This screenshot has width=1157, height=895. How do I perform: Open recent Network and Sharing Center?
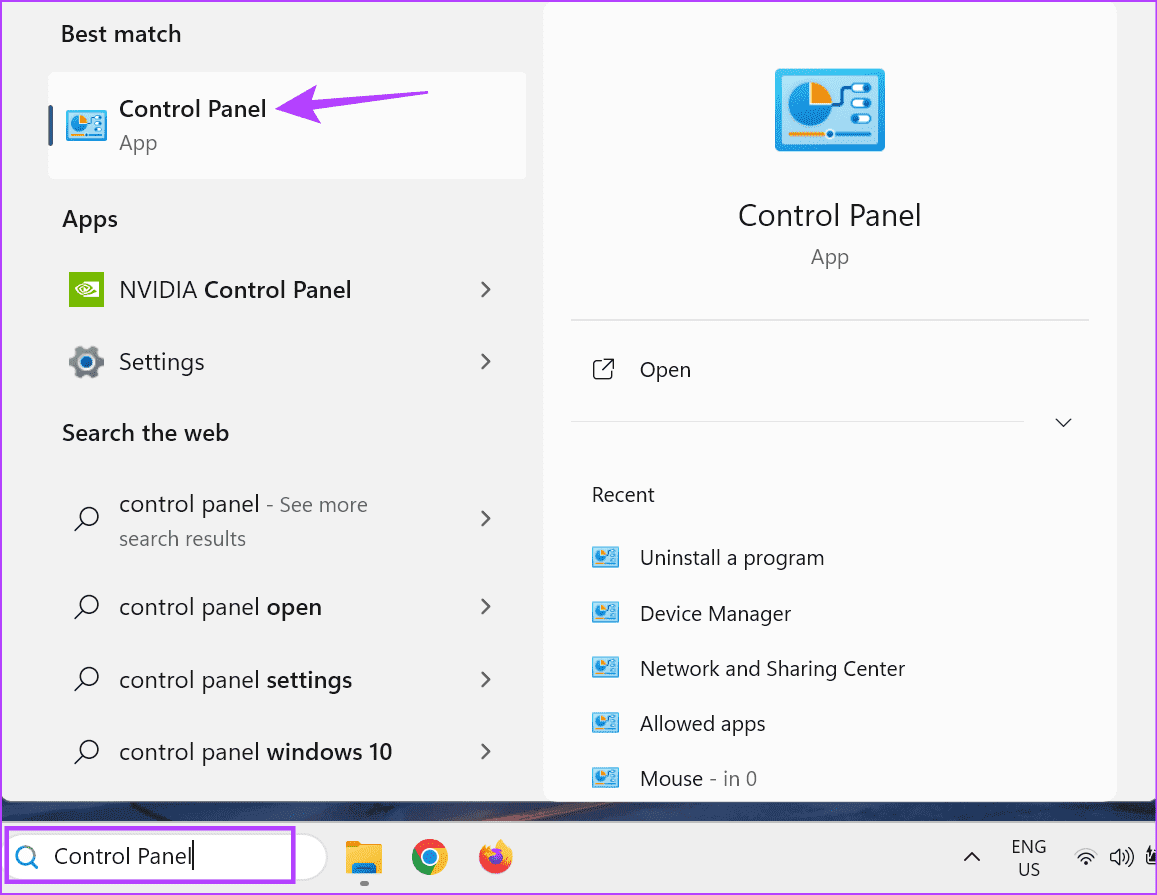772,668
